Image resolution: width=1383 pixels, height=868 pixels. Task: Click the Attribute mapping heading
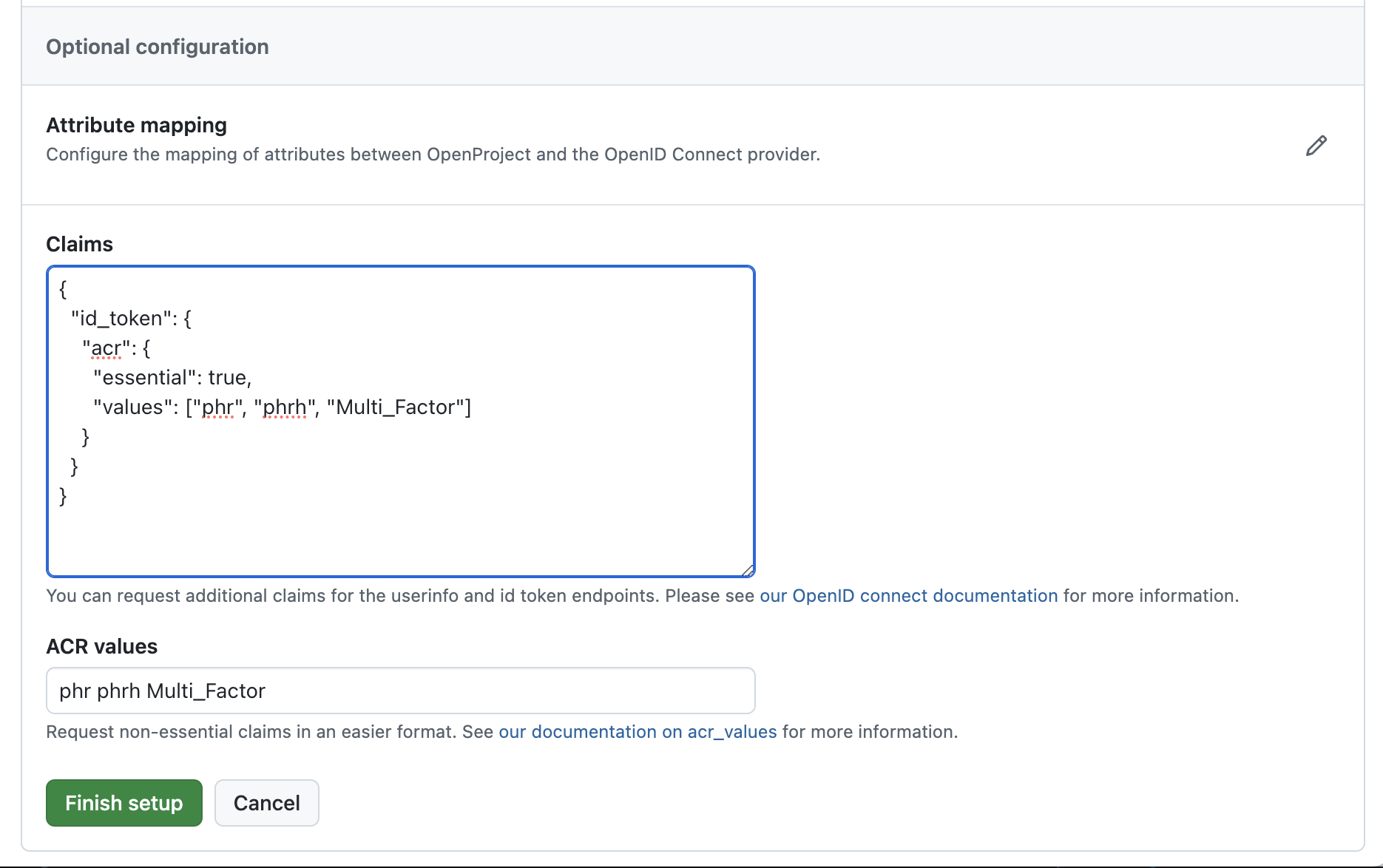coord(136,125)
